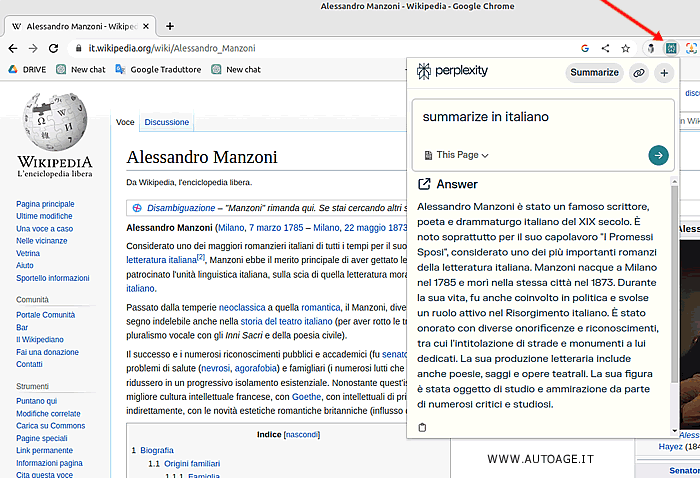Click the Summarize button
Viewport: 700px width, 478px height.
[594, 72]
